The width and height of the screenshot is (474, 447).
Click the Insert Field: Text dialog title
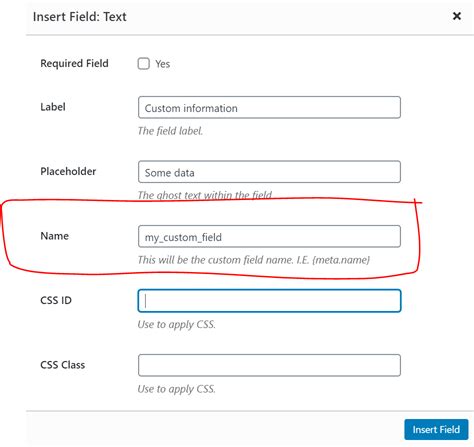coord(80,17)
